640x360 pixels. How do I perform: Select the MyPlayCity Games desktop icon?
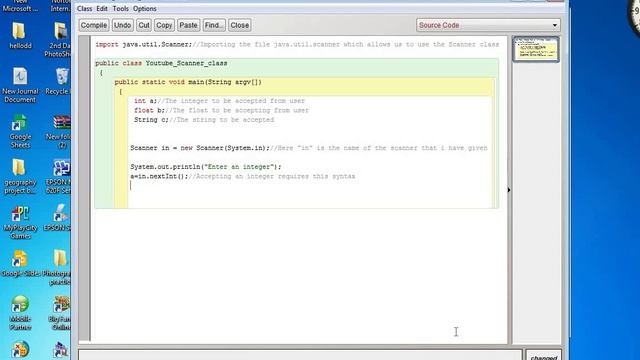(20, 222)
